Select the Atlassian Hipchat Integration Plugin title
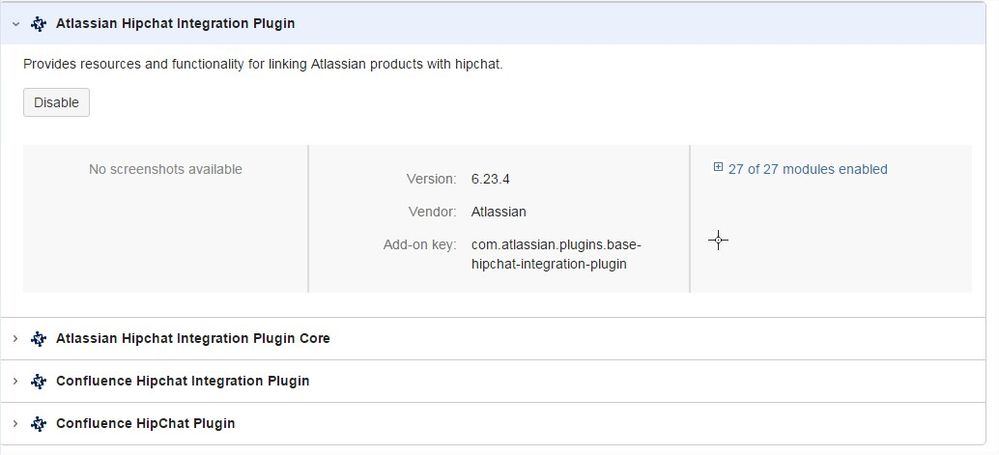This screenshot has height=455, width=999. [x=175, y=24]
